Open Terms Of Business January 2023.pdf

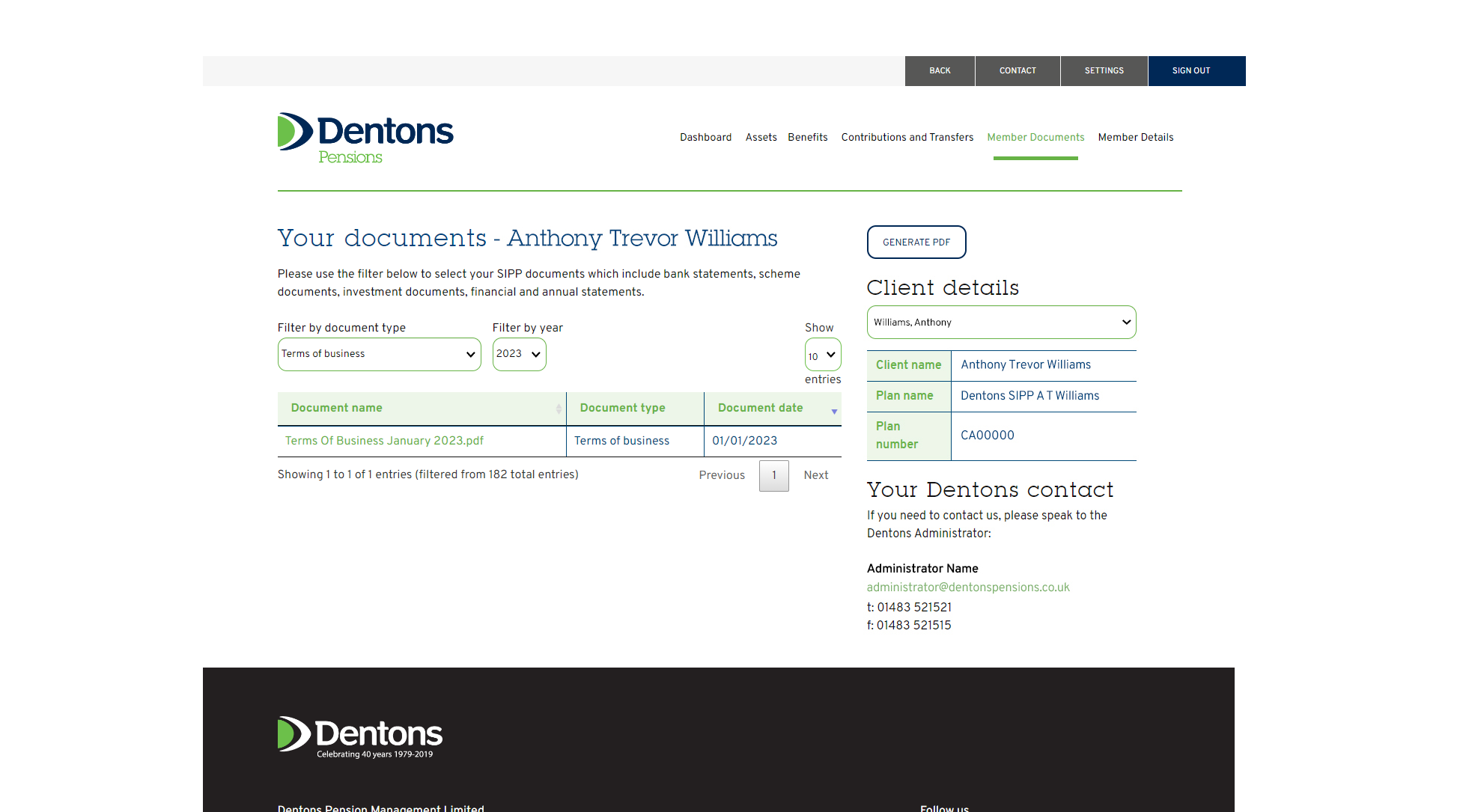click(384, 441)
